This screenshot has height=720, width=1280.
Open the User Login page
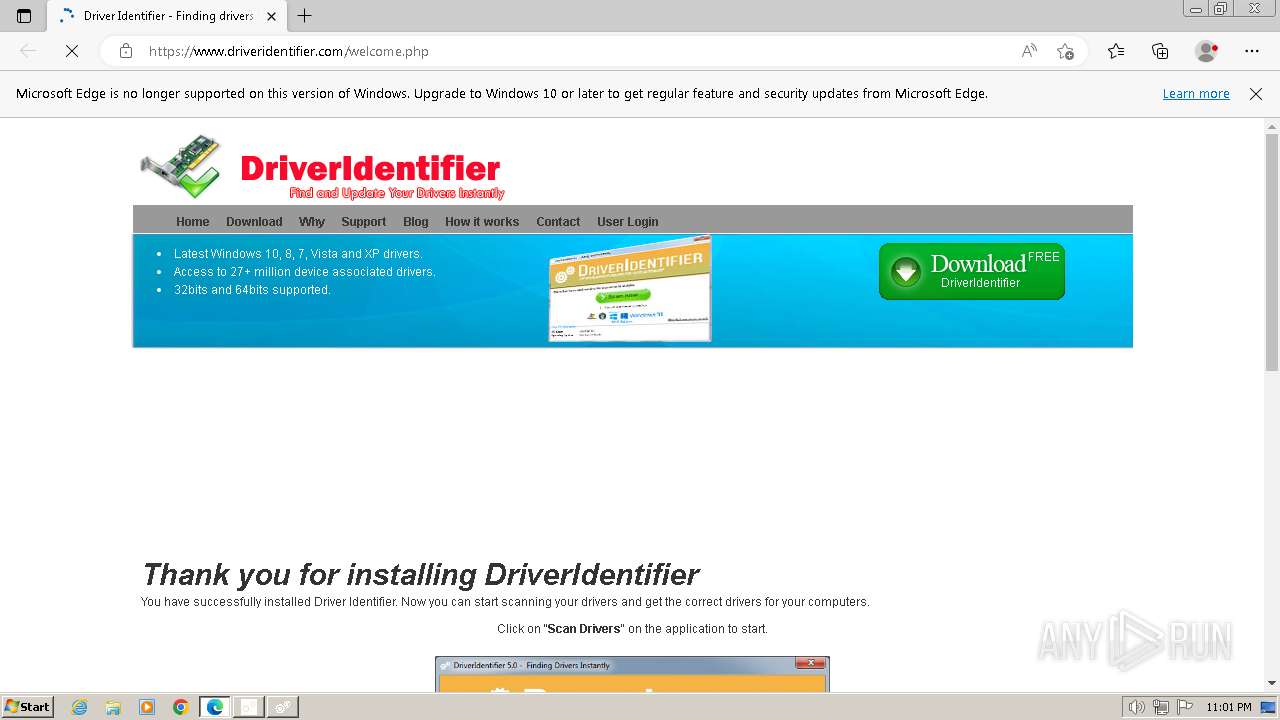(628, 222)
